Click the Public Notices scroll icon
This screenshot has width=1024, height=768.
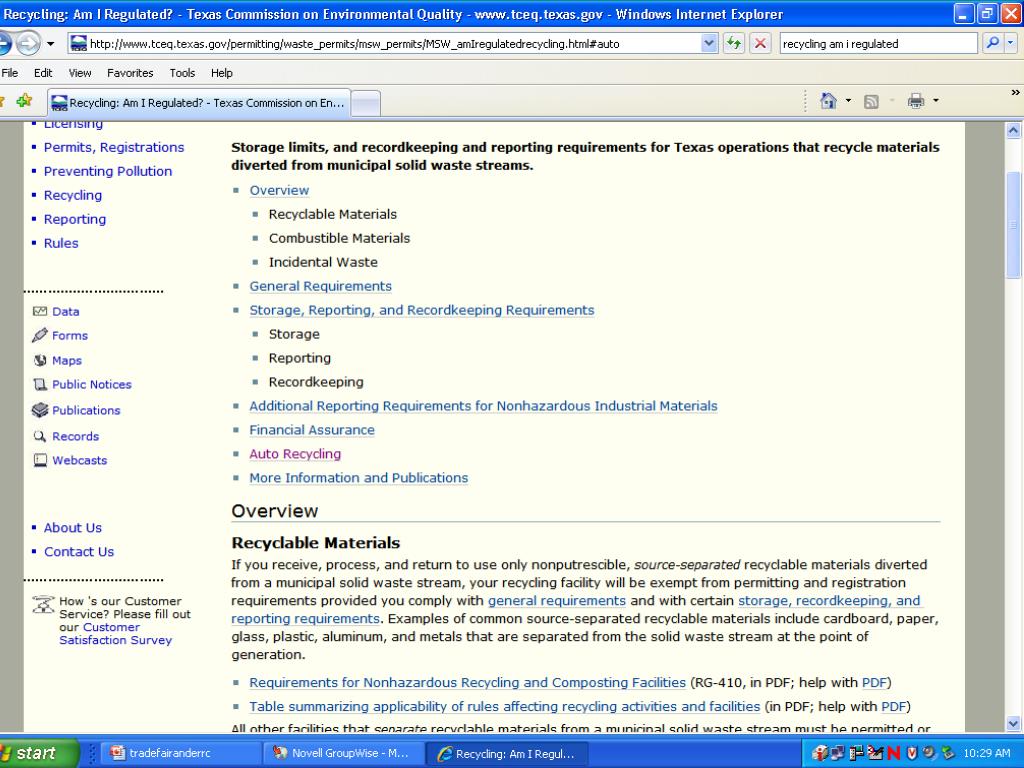[40, 385]
